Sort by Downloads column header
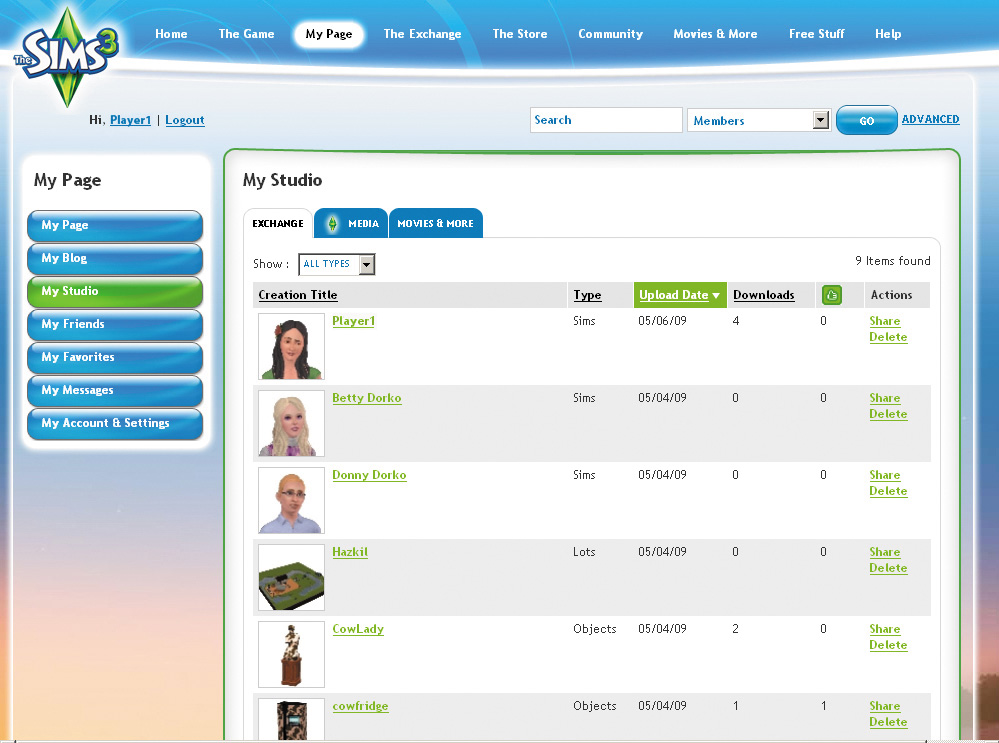The width and height of the screenshot is (999, 743). (763, 295)
